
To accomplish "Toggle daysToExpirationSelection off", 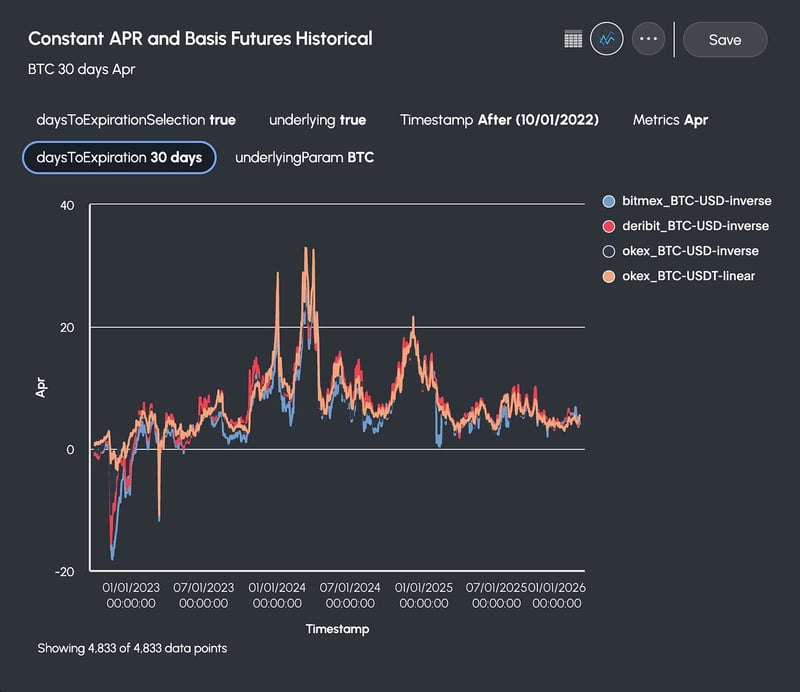I will click(136, 119).
